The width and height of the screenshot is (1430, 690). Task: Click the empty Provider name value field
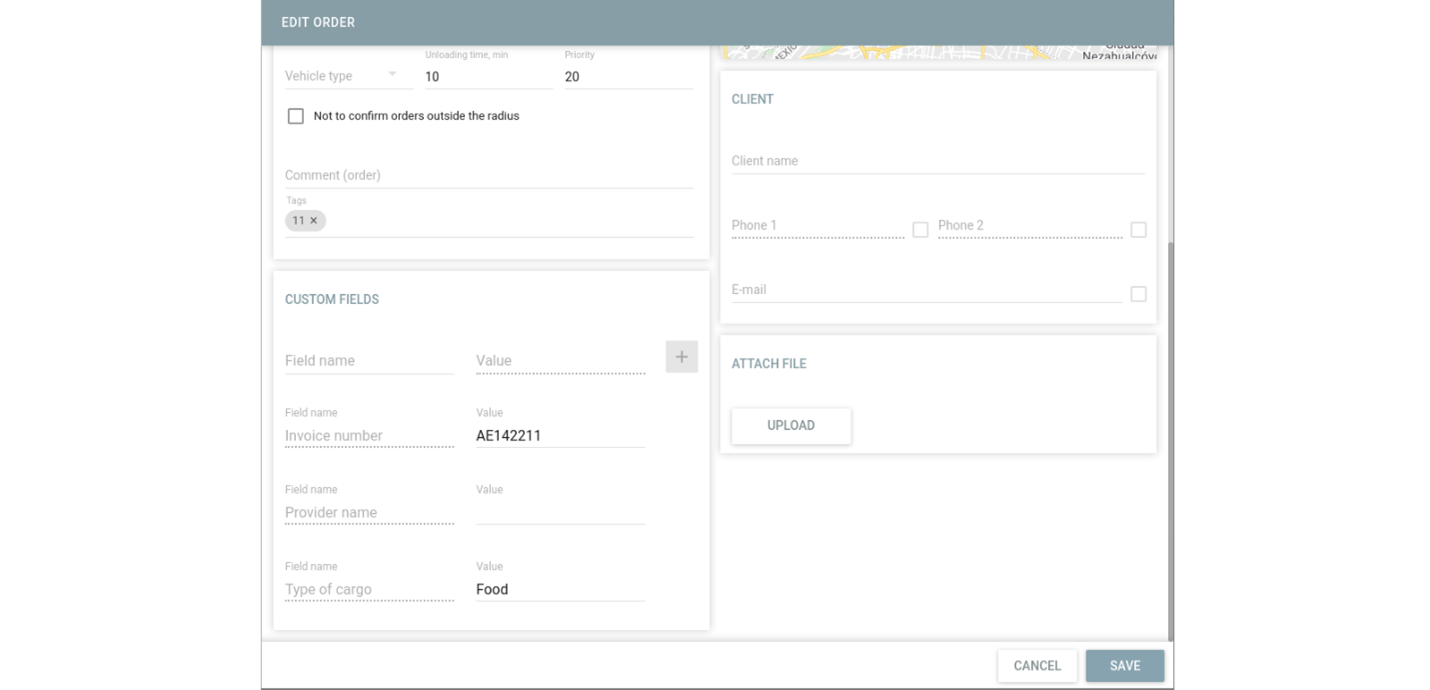(559, 513)
